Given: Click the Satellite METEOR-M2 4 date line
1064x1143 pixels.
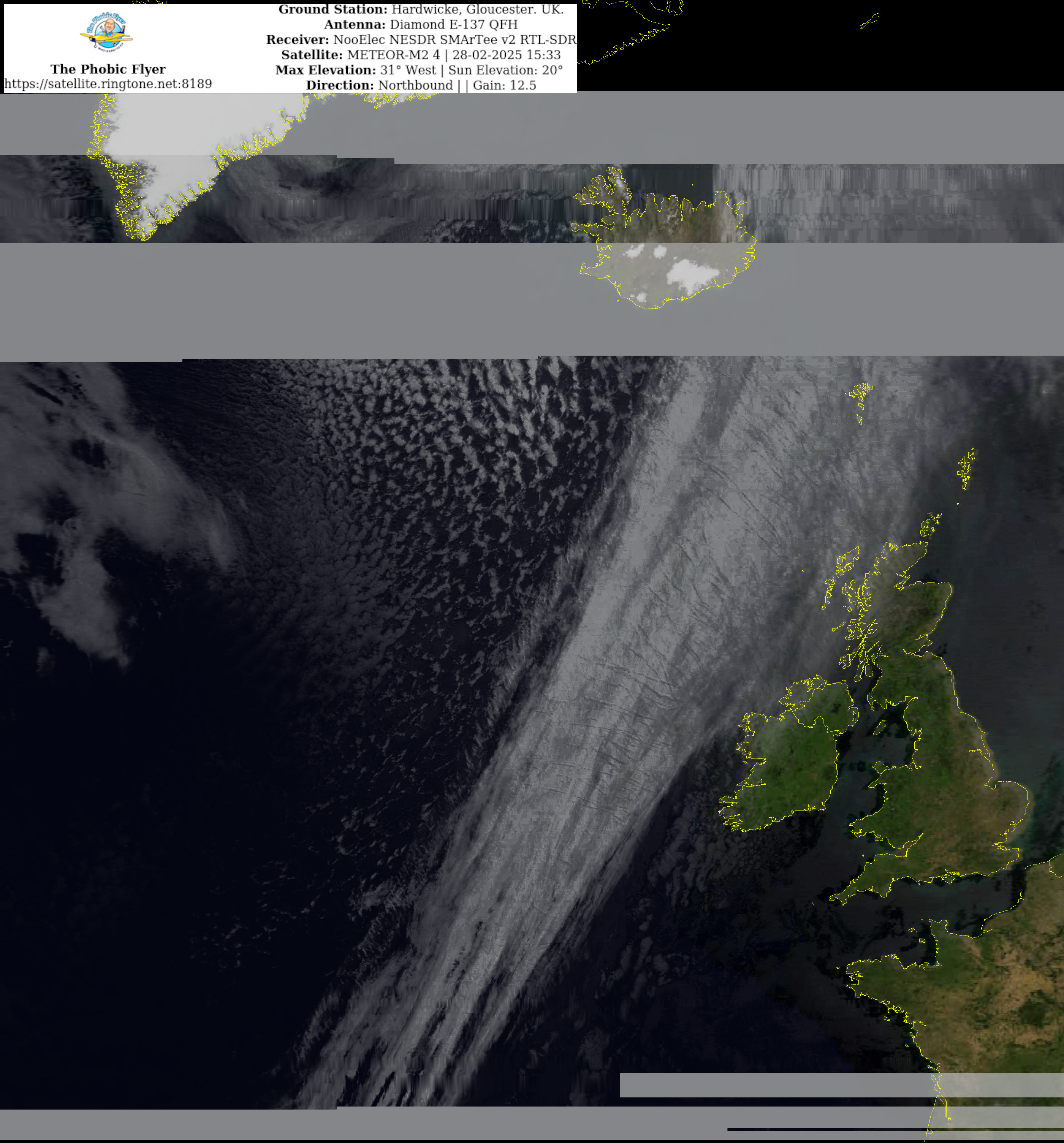Looking at the screenshot, I should click(x=421, y=55).
